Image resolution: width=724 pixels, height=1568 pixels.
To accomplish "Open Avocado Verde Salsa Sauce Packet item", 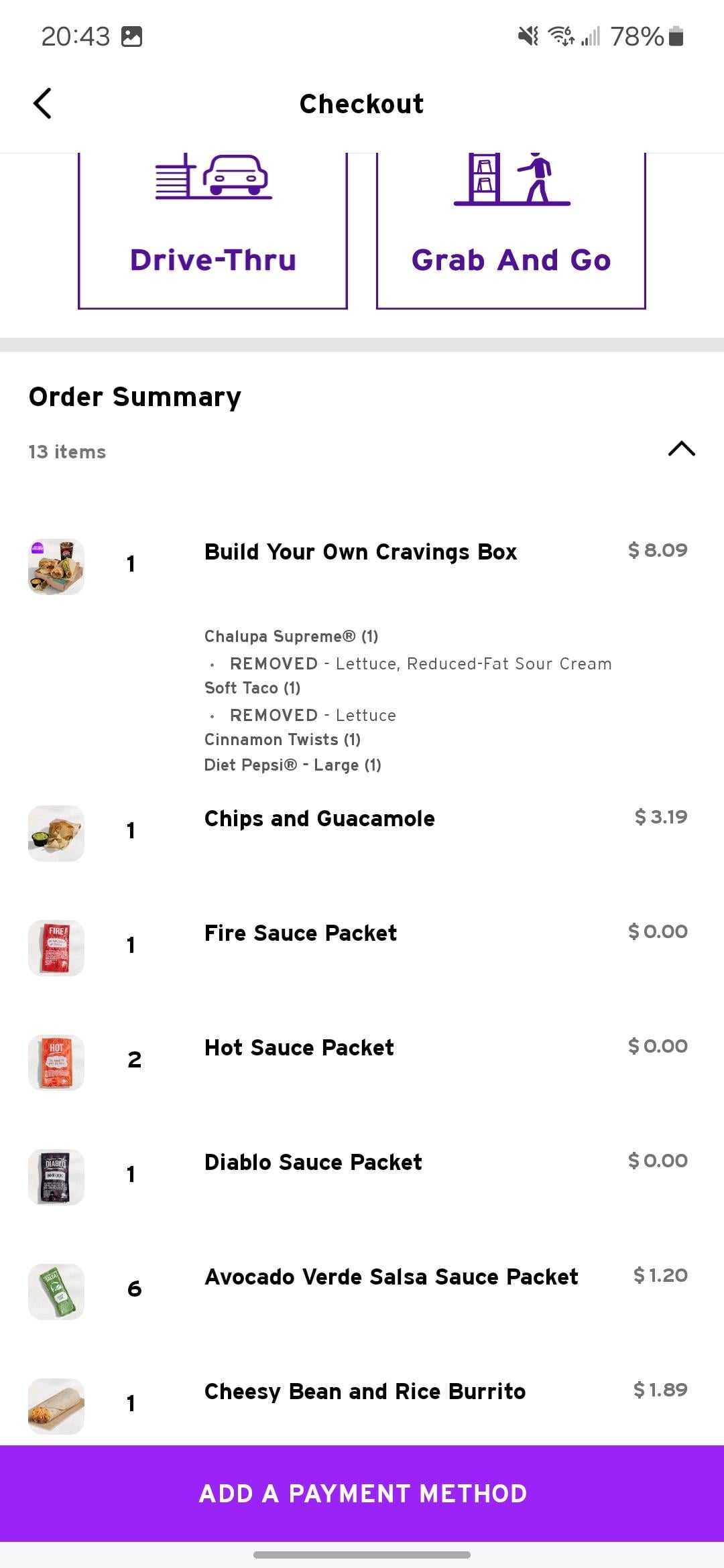I will [x=391, y=1277].
